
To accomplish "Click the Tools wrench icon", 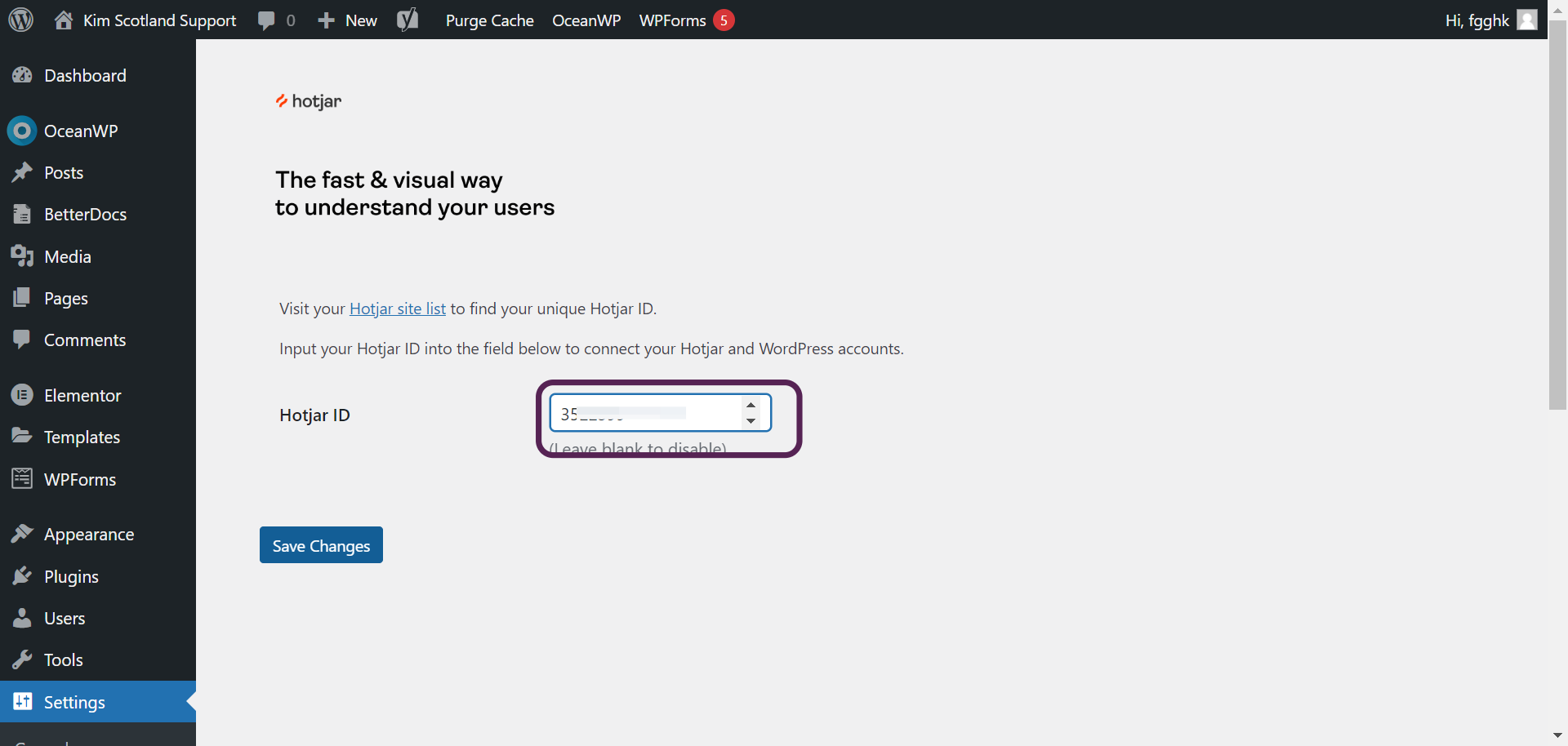I will pyautogui.click(x=22, y=659).
